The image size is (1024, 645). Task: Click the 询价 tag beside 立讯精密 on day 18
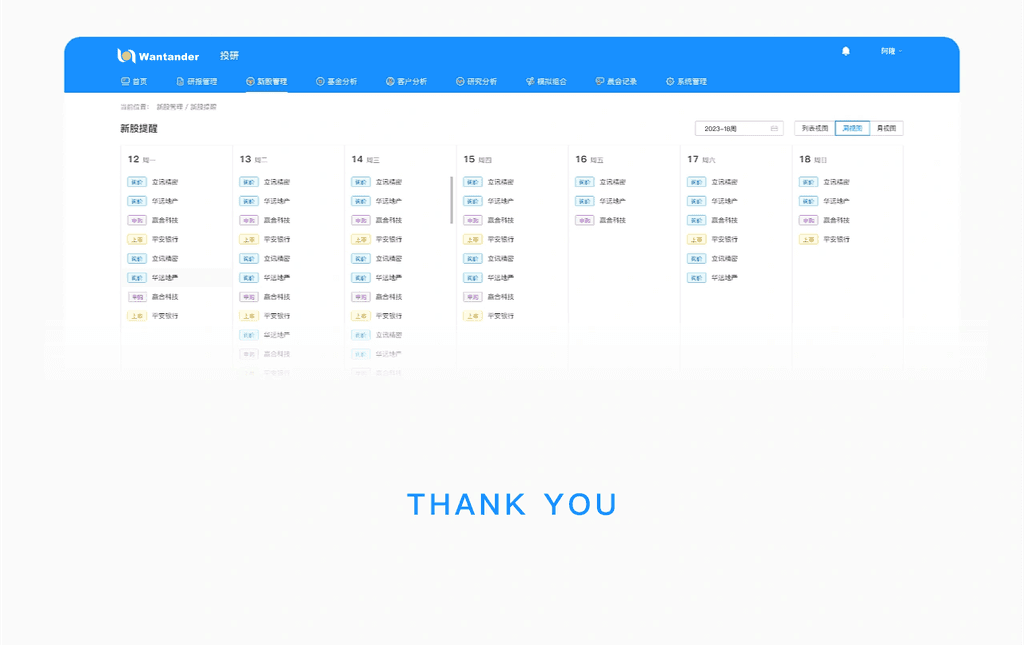click(x=808, y=182)
